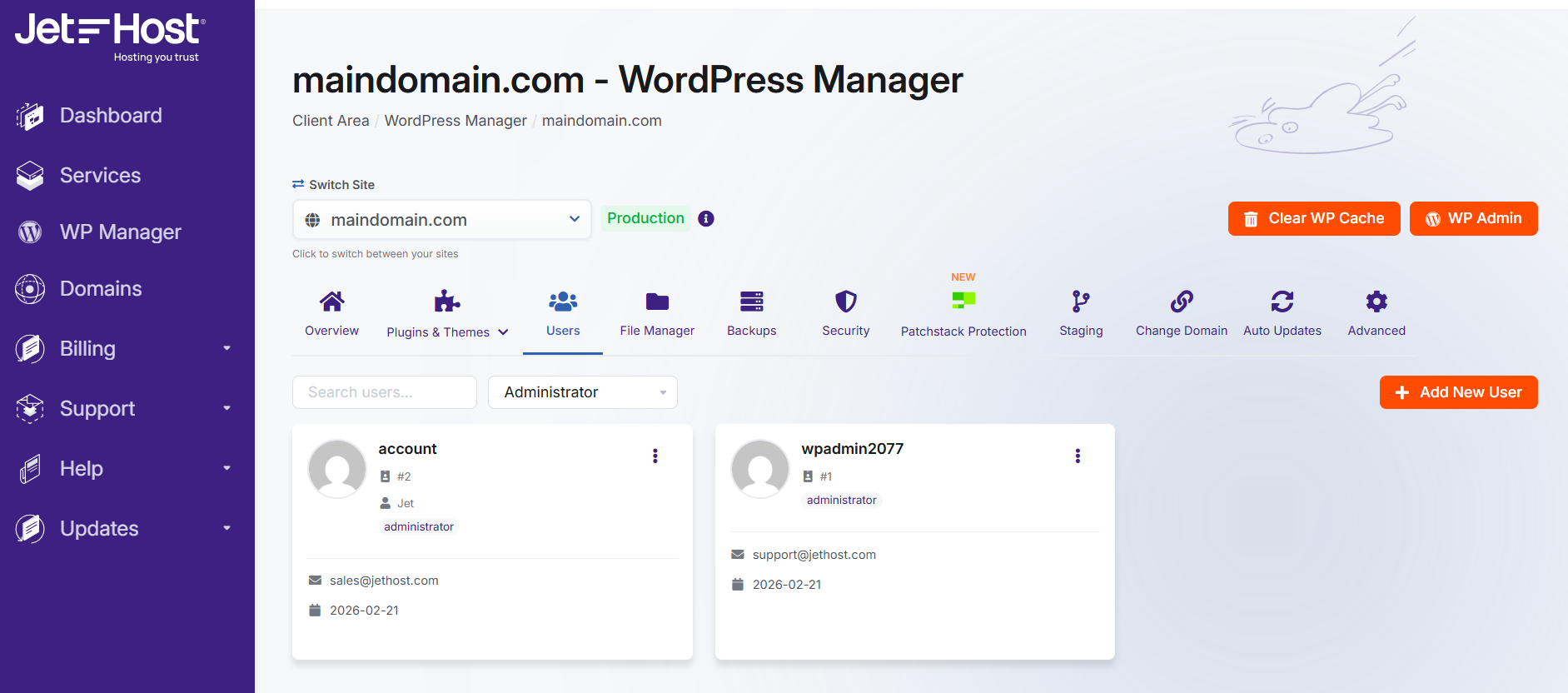The image size is (1568, 693).
Task: Open the File Manager tab label
Action: [657, 331]
